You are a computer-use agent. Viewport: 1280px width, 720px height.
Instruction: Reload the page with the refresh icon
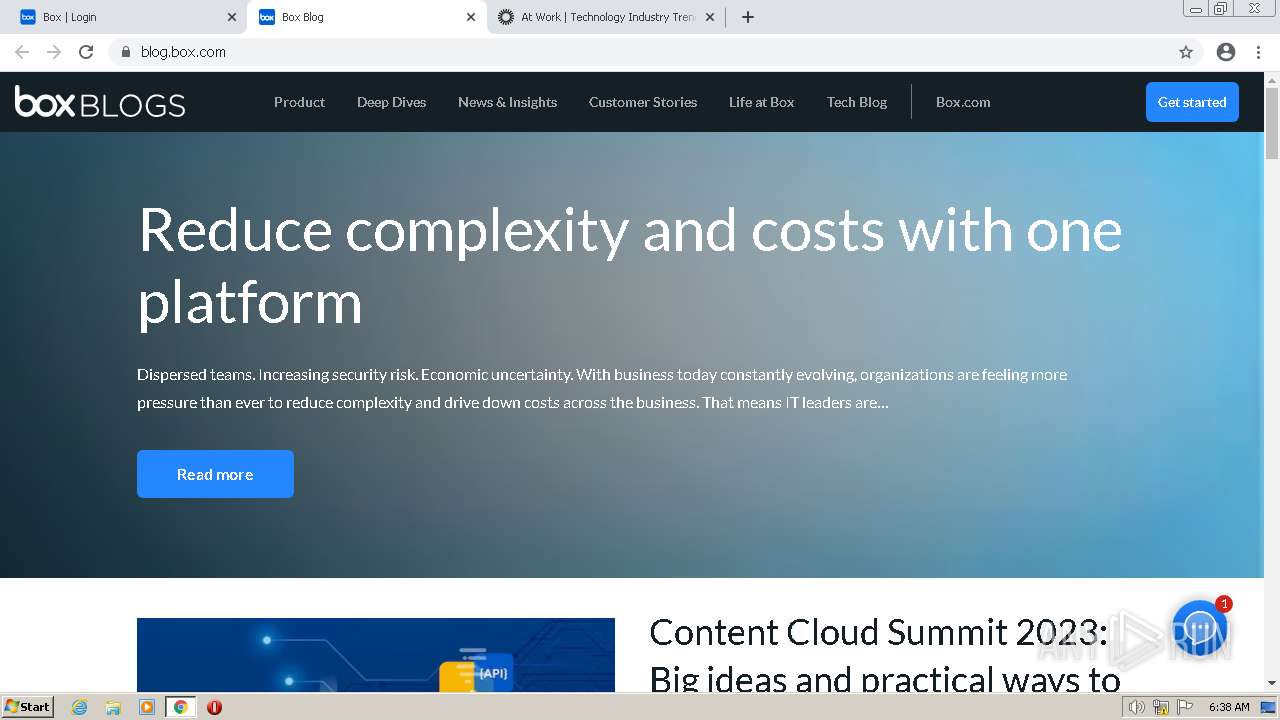click(86, 52)
